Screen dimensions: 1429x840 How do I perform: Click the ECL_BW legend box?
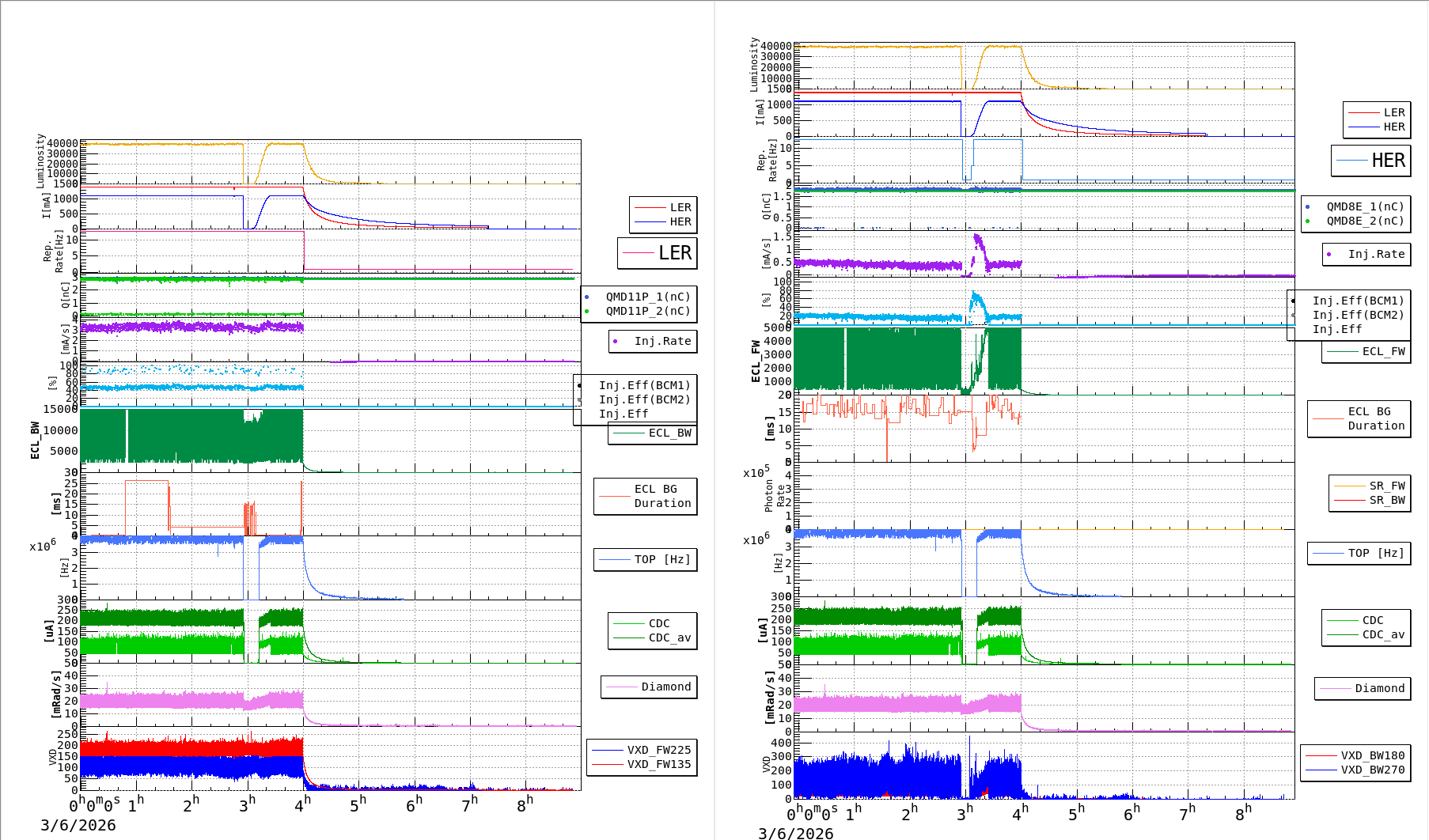tap(653, 433)
